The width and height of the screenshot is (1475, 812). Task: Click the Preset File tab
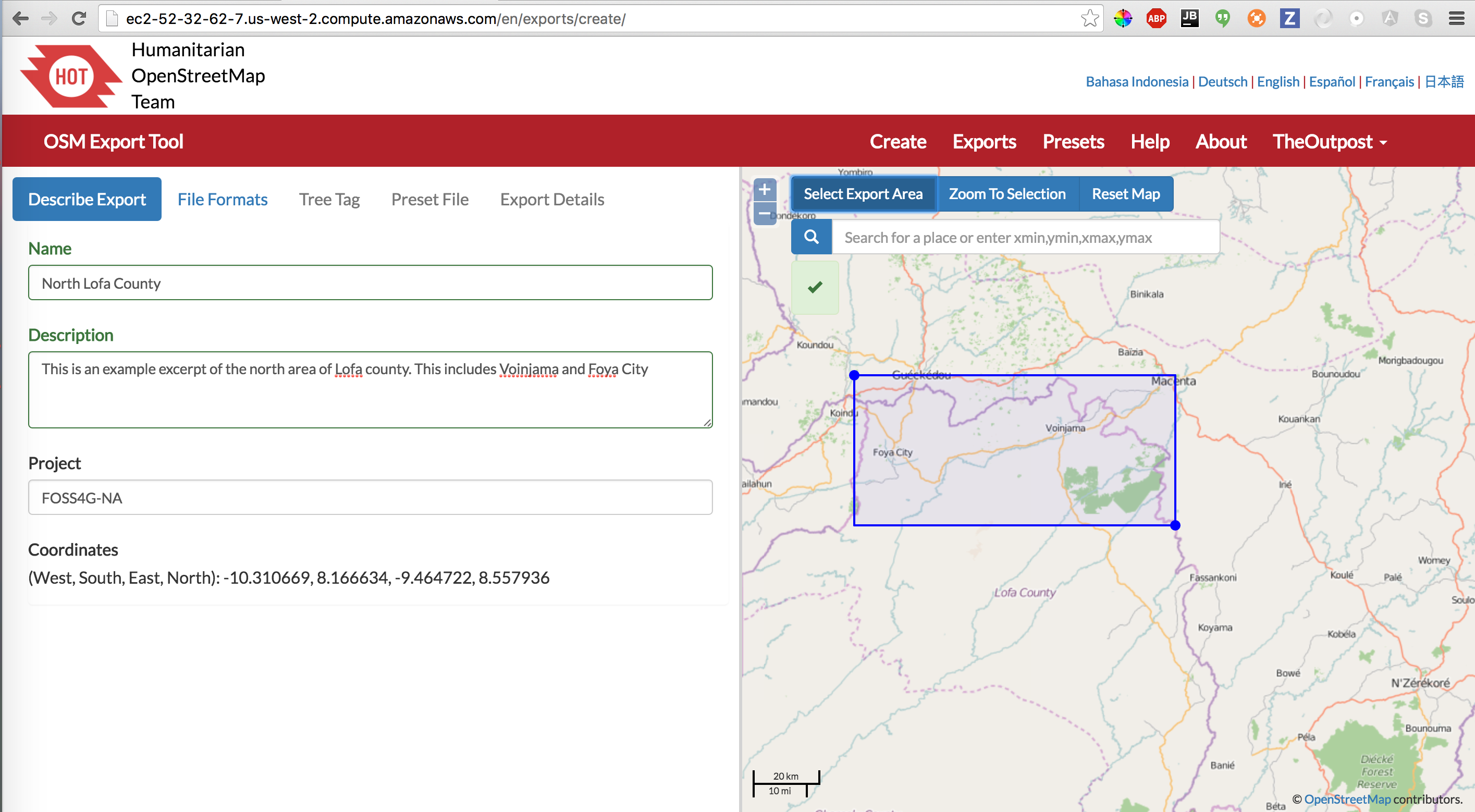429,199
